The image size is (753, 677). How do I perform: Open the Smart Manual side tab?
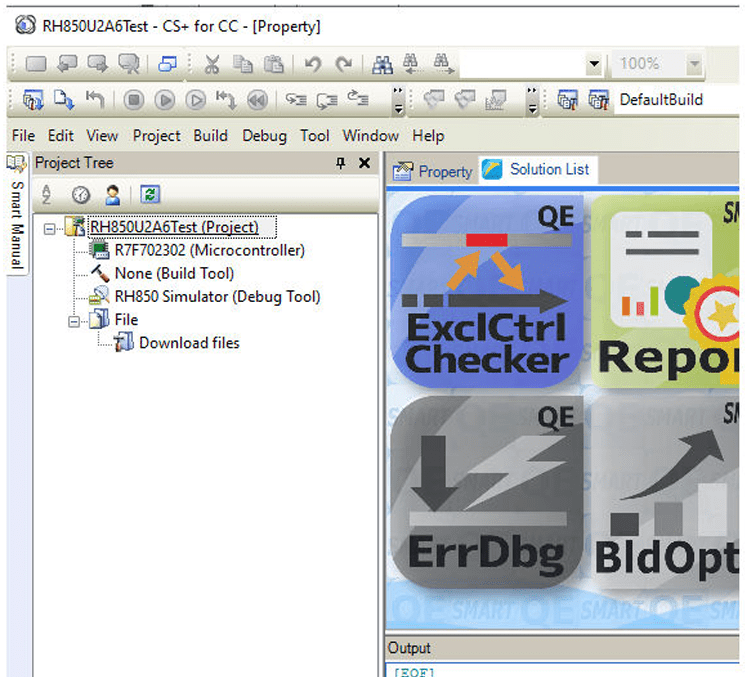tap(16, 220)
